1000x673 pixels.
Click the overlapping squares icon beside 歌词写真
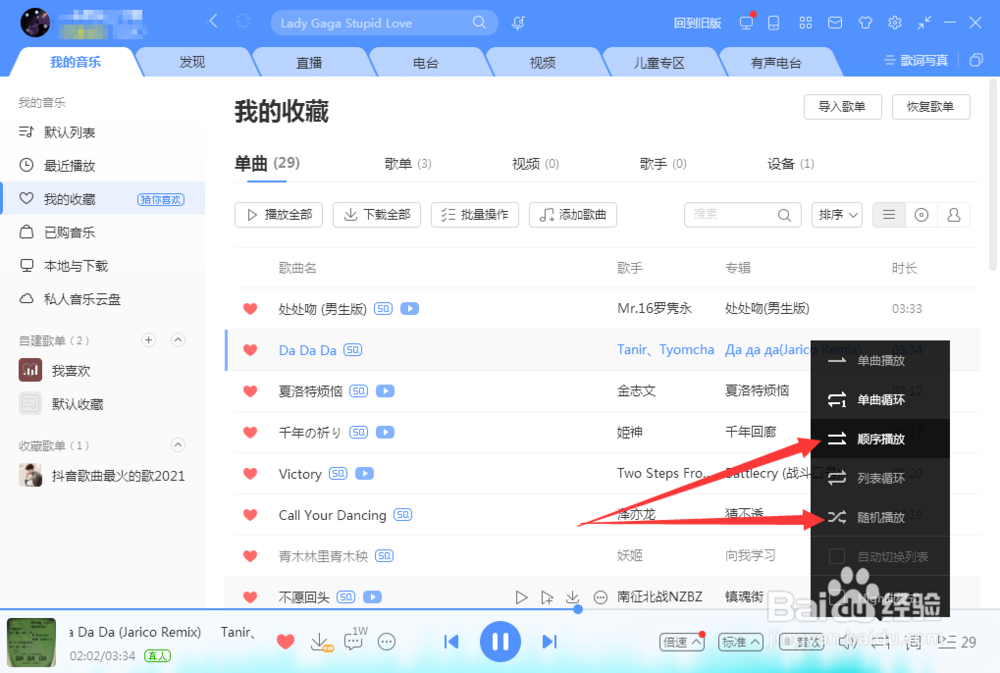(976, 60)
